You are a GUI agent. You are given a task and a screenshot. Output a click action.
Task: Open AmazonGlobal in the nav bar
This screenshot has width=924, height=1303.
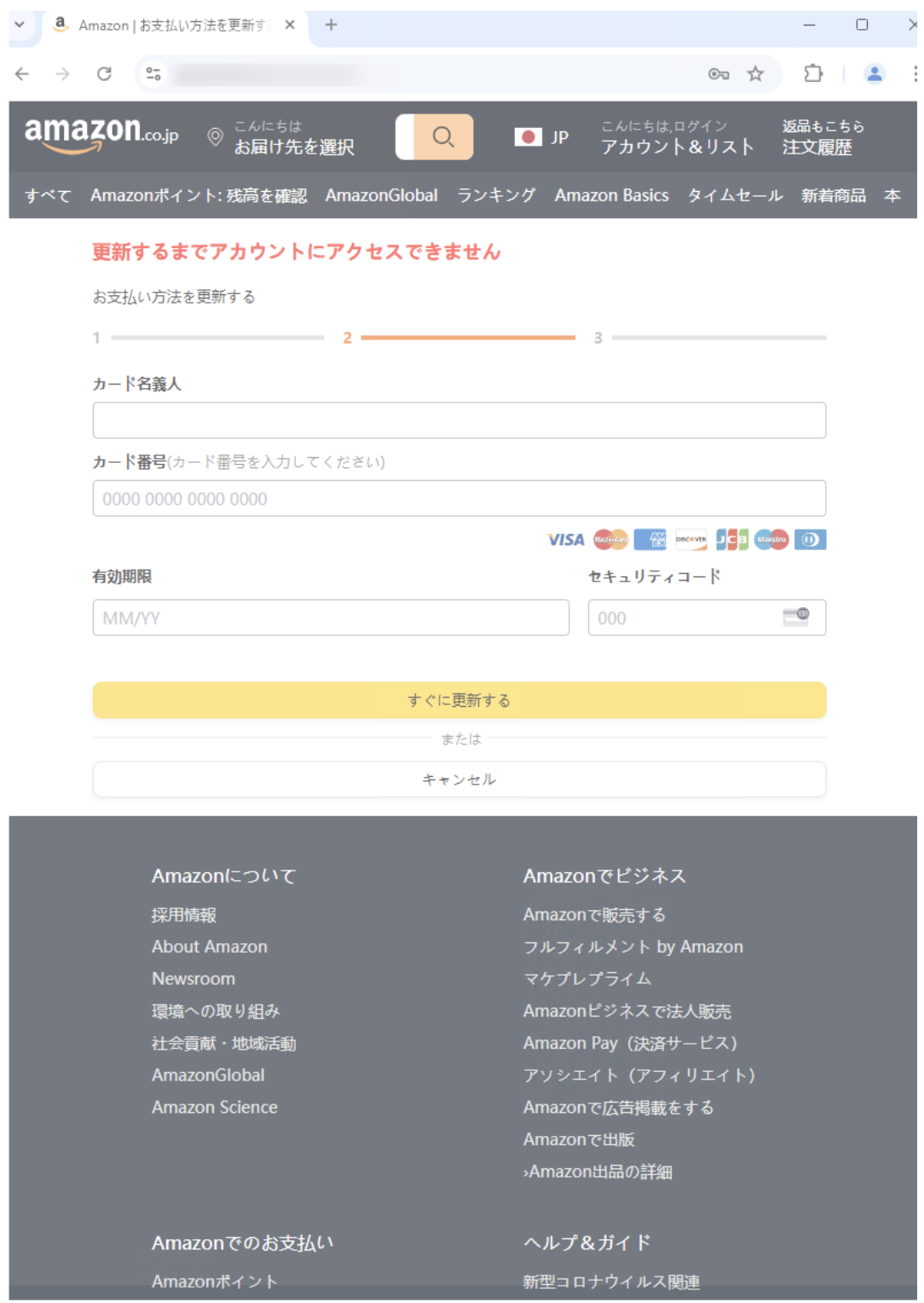coord(382,195)
